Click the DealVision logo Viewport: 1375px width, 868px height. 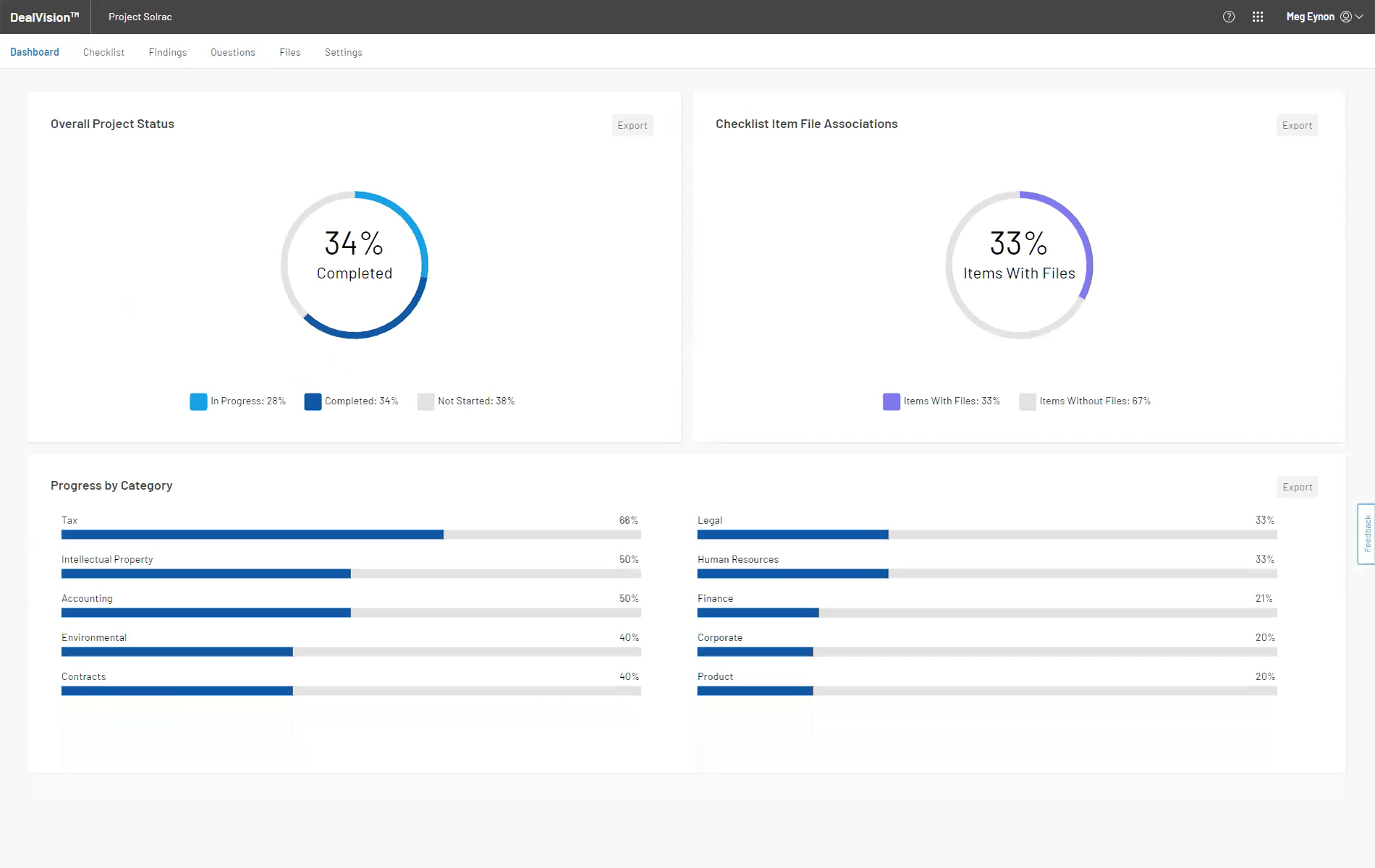[43, 17]
